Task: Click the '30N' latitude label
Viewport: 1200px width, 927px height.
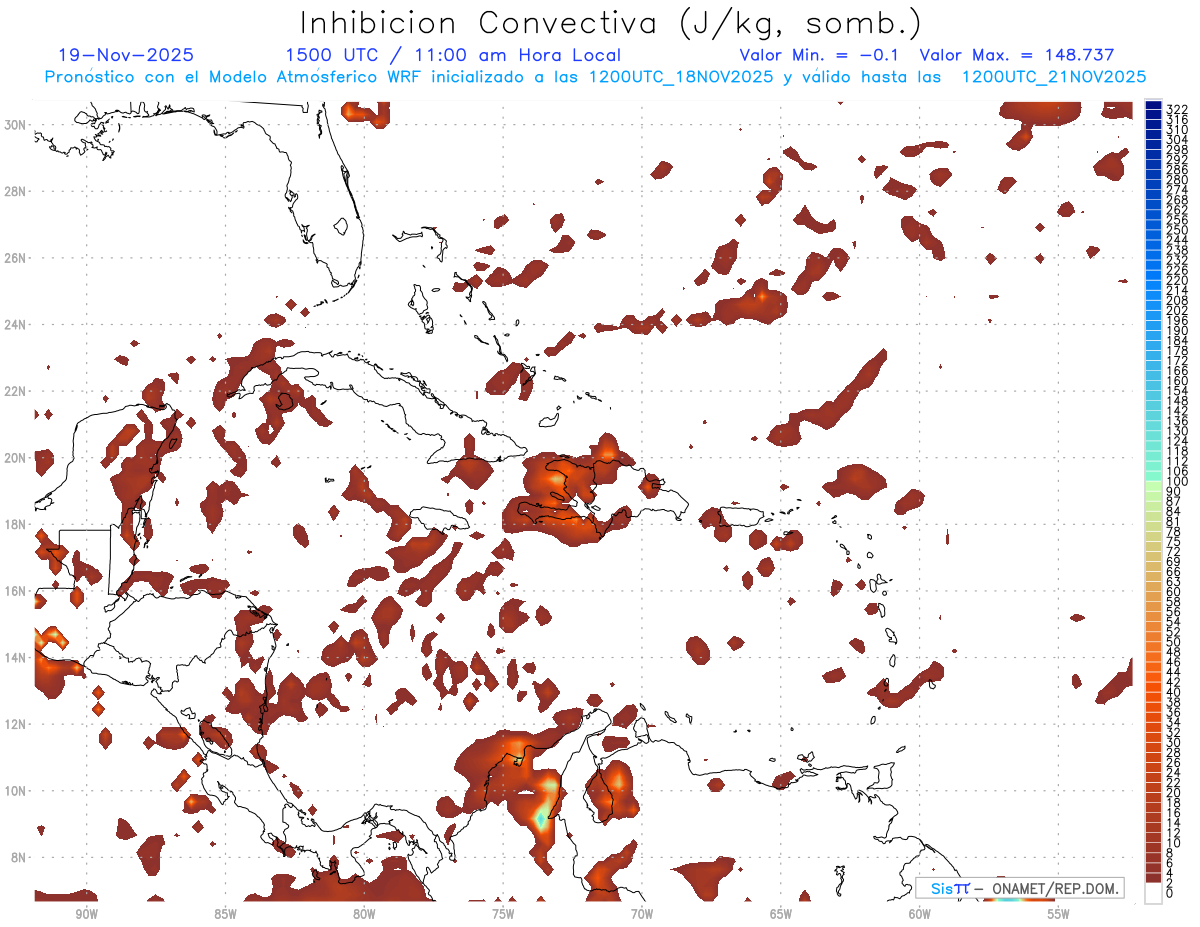Action: pyautogui.click(x=14, y=124)
